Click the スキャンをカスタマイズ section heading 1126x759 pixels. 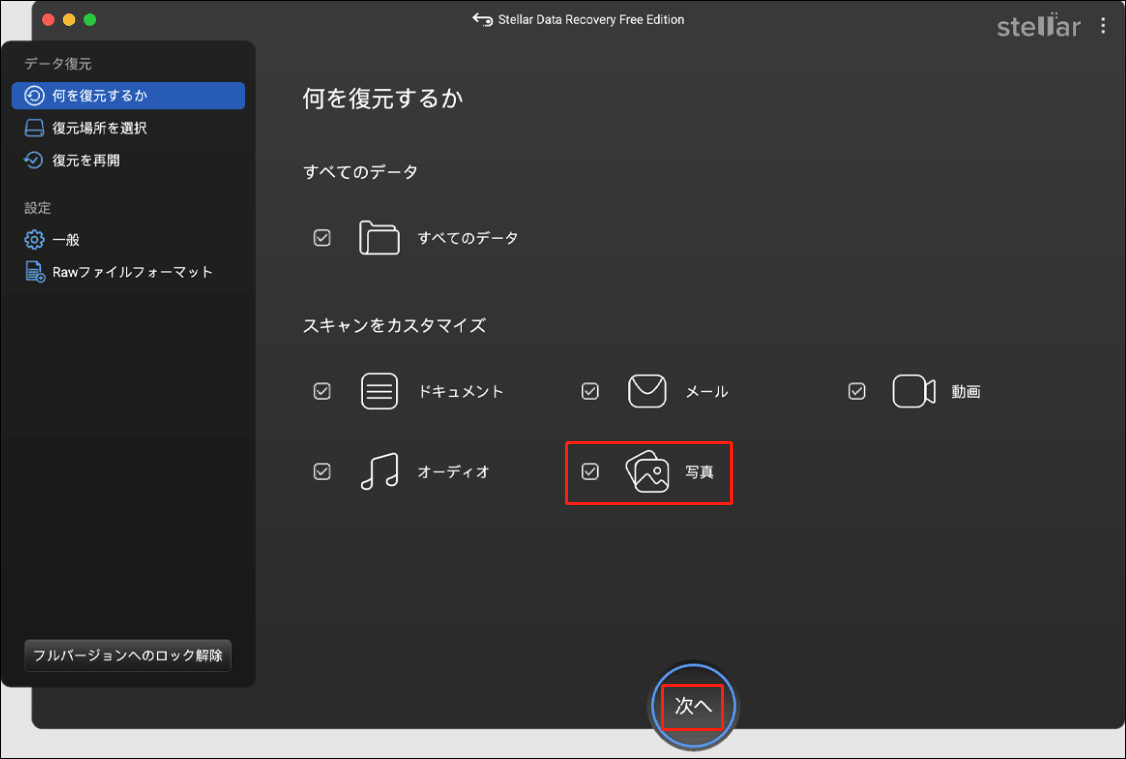[x=394, y=325]
